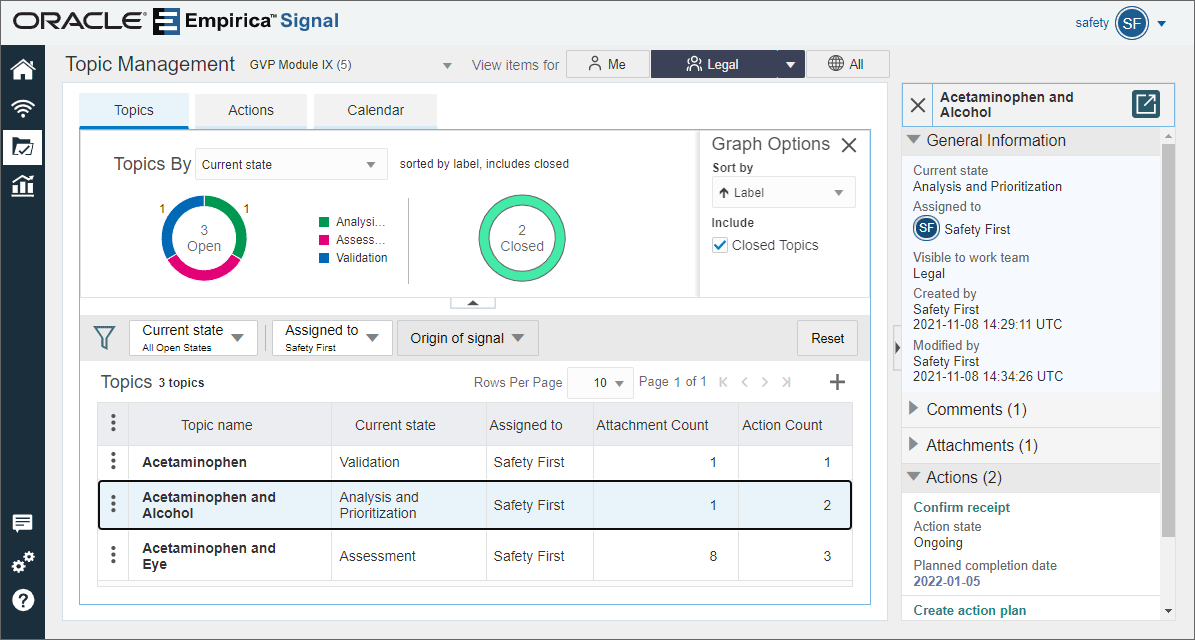Viewport: 1195px width, 640px height.
Task: Select Acetaminophen topic name
Action: coord(194,462)
